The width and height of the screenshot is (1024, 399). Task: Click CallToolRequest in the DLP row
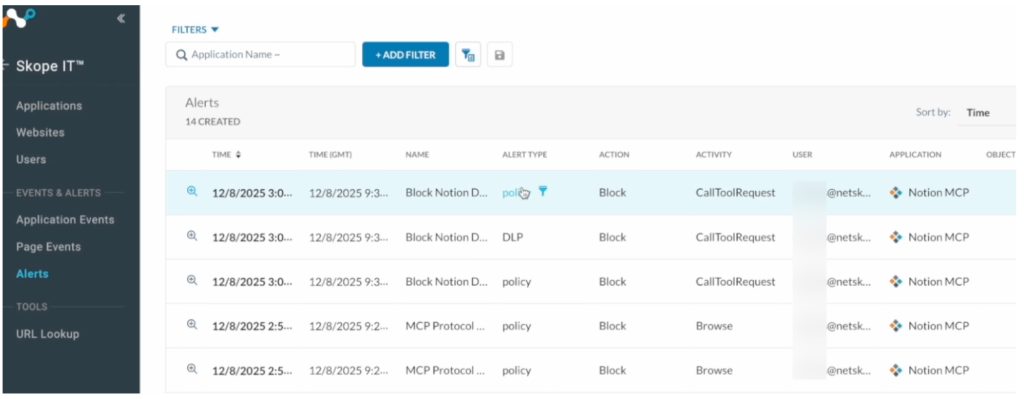coord(735,237)
